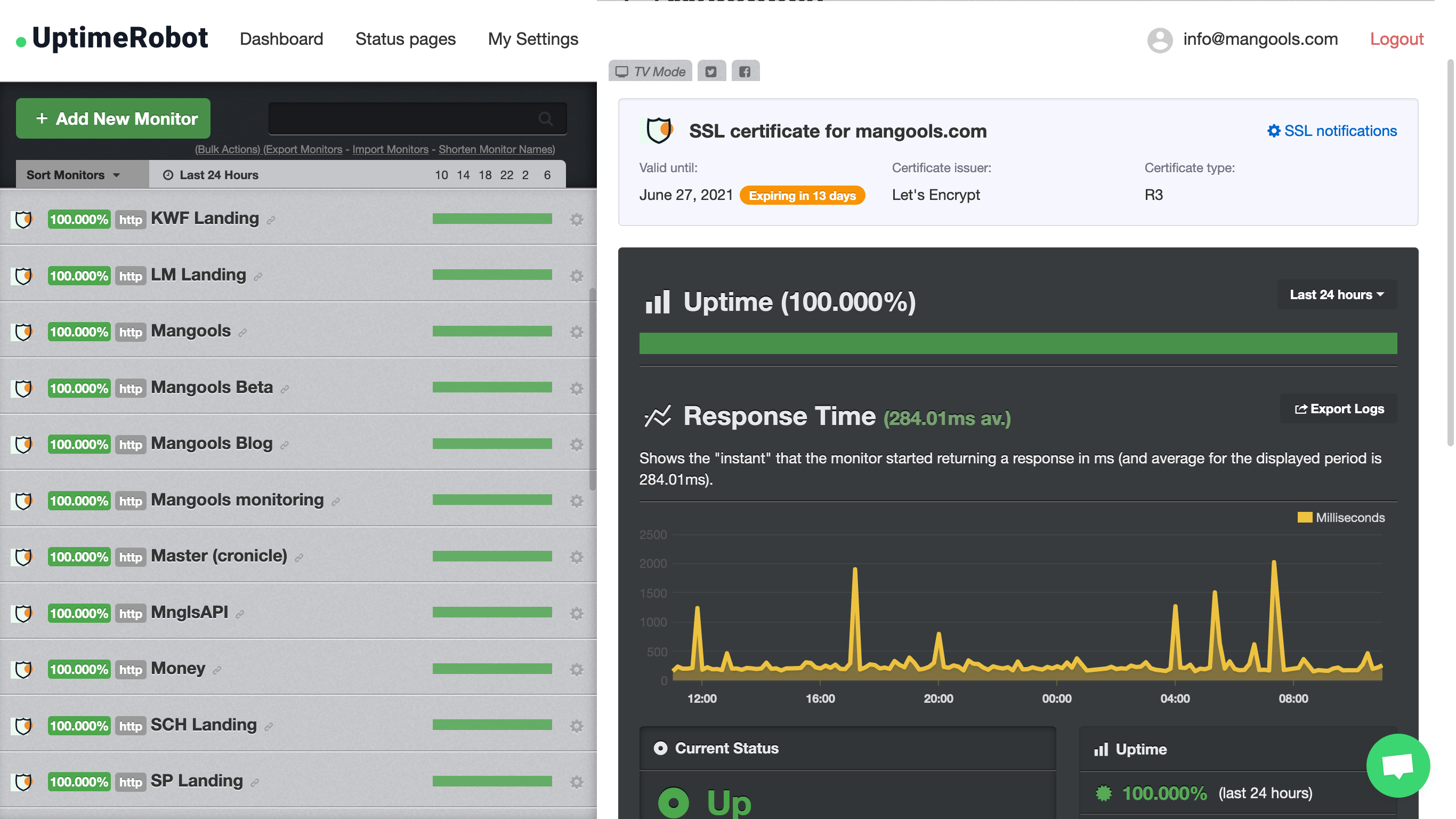Click Add New Monitor button

coord(113,119)
